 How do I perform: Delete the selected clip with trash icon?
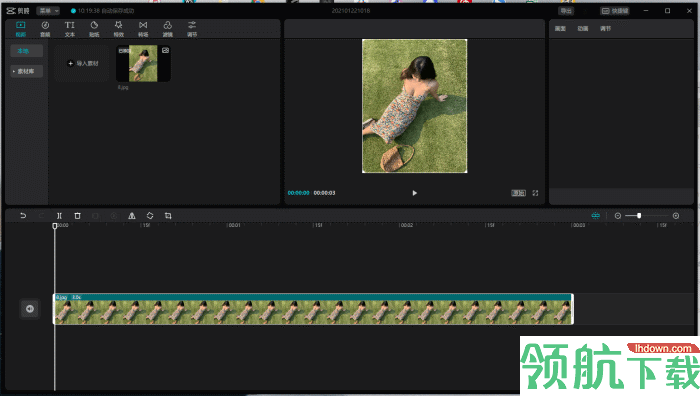tap(77, 216)
